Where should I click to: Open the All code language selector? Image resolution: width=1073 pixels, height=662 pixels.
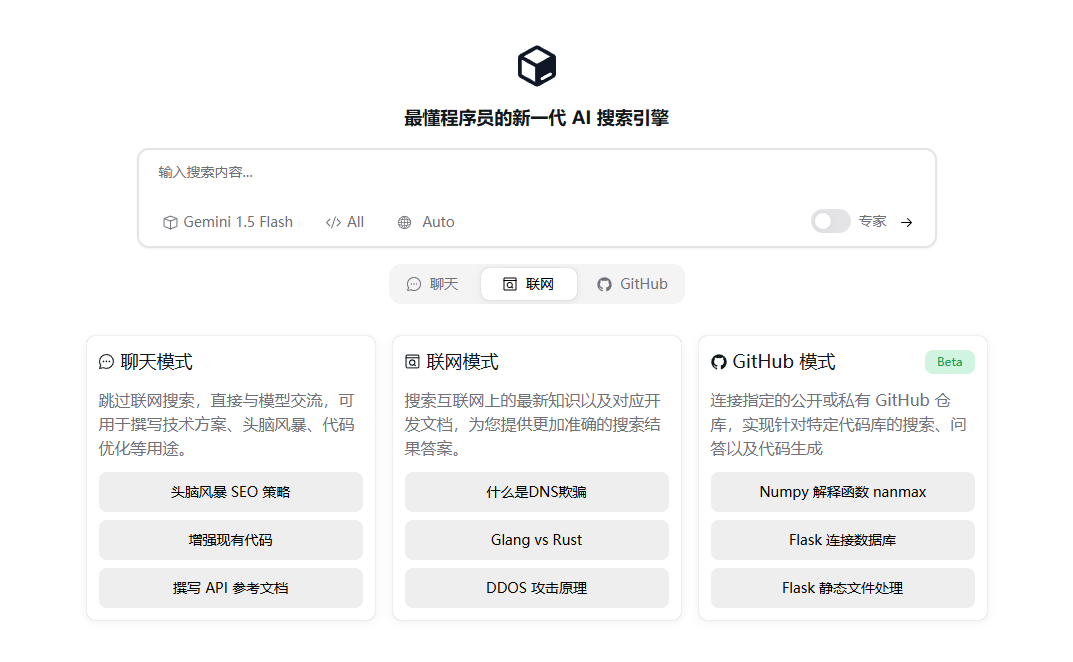(x=345, y=222)
